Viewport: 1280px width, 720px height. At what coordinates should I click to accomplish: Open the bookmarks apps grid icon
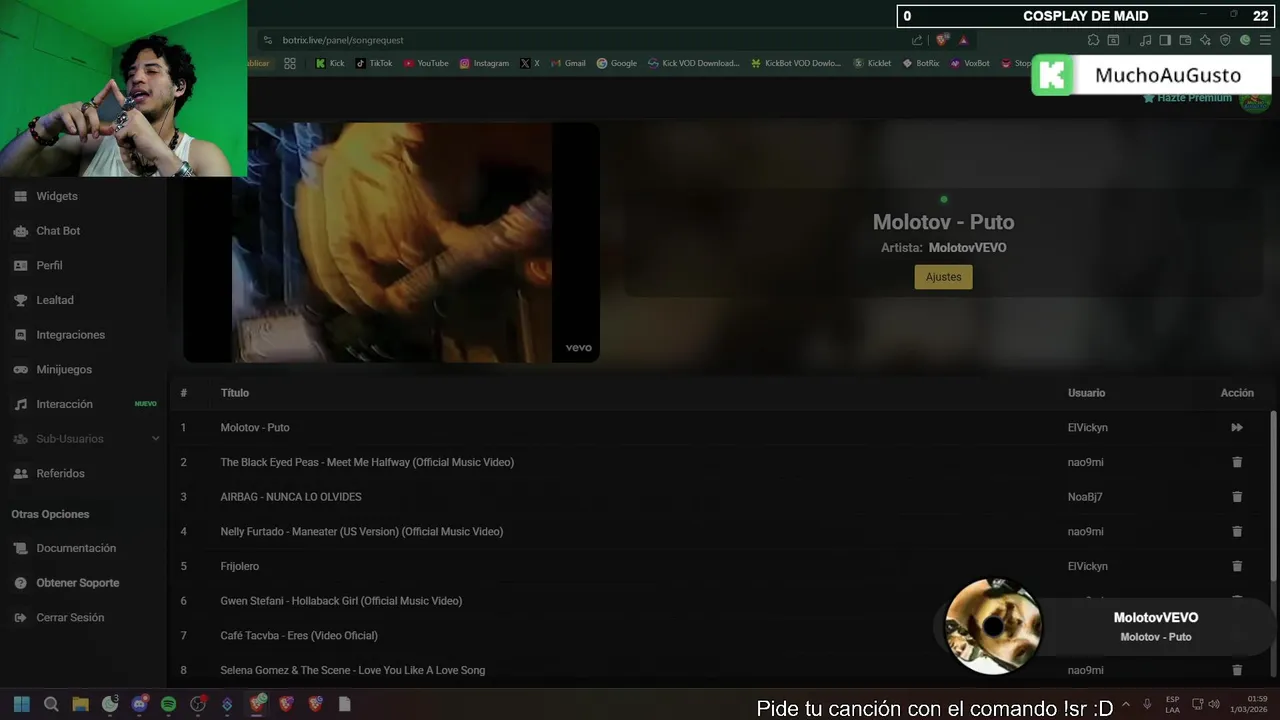click(x=290, y=63)
